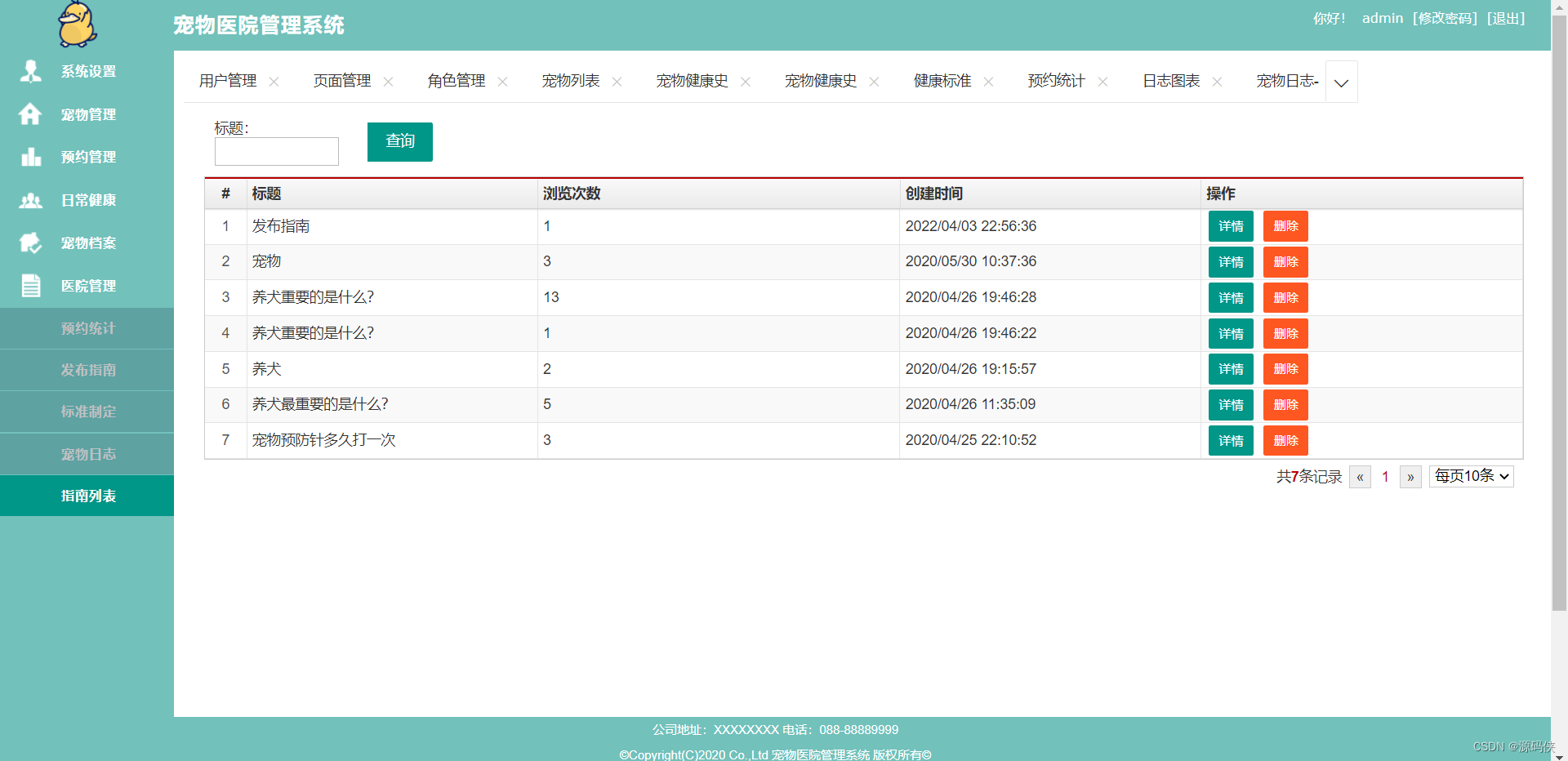This screenshot has height=761, width=1568.
Task: Close the 预约统计 tab
Action: point(1102,82)
